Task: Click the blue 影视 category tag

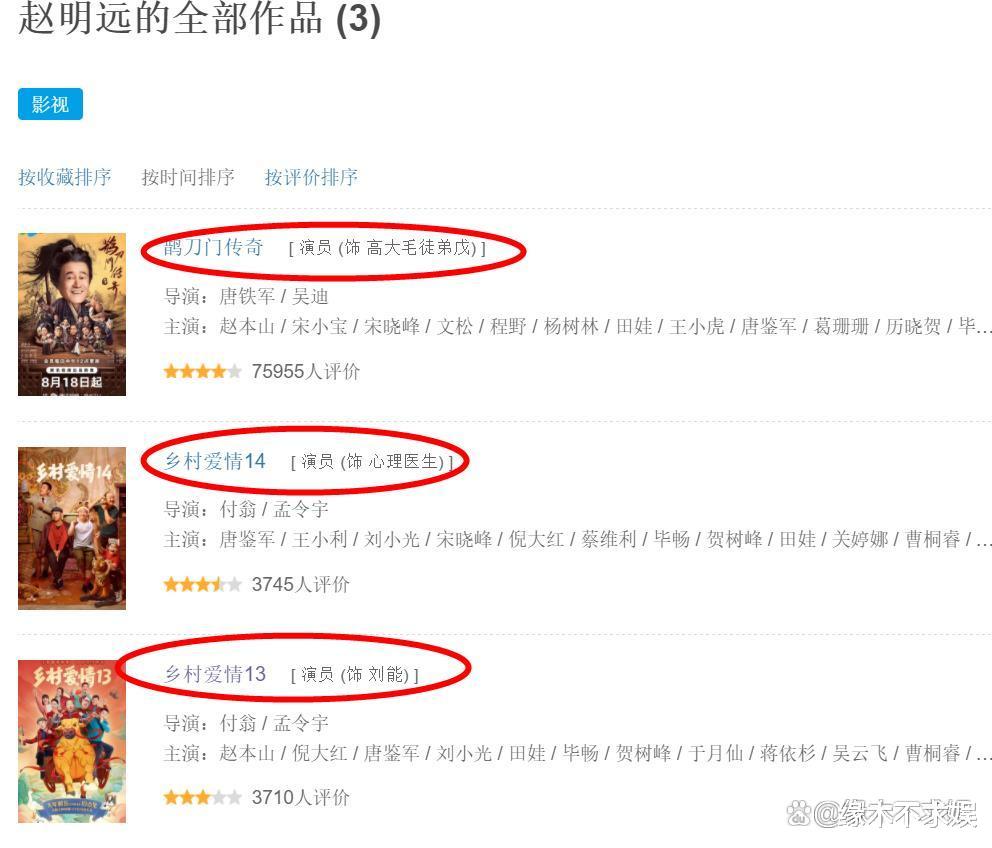Action: click(50, 104)
